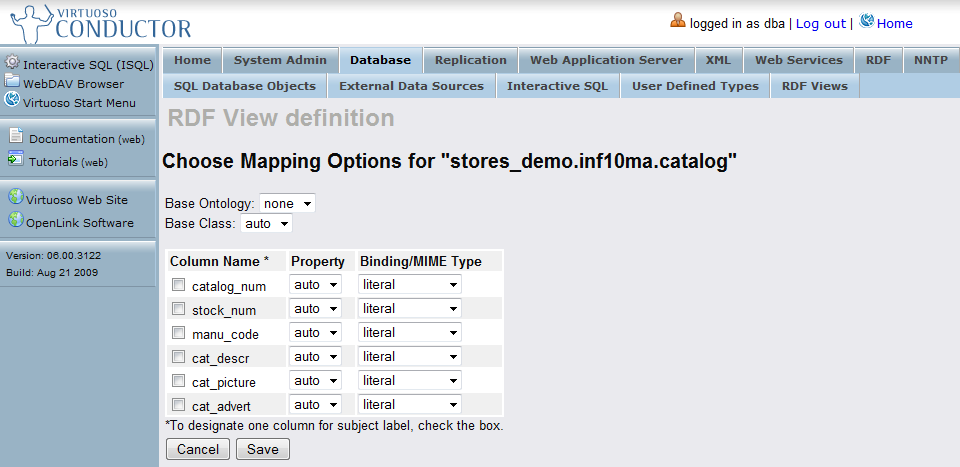This screenshot has width=960, height=467.
Task: Click the Tutorials icon in sidebar
Action: click(15, 159)
